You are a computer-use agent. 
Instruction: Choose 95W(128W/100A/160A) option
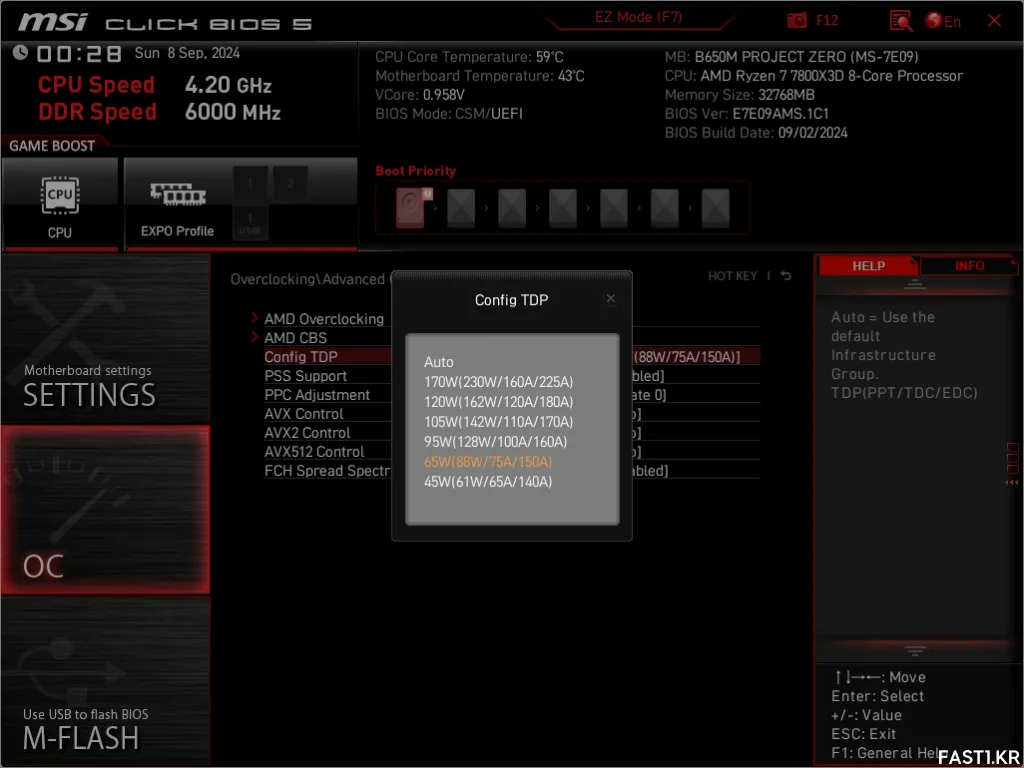pyautogui.click(x=496, y=441)
